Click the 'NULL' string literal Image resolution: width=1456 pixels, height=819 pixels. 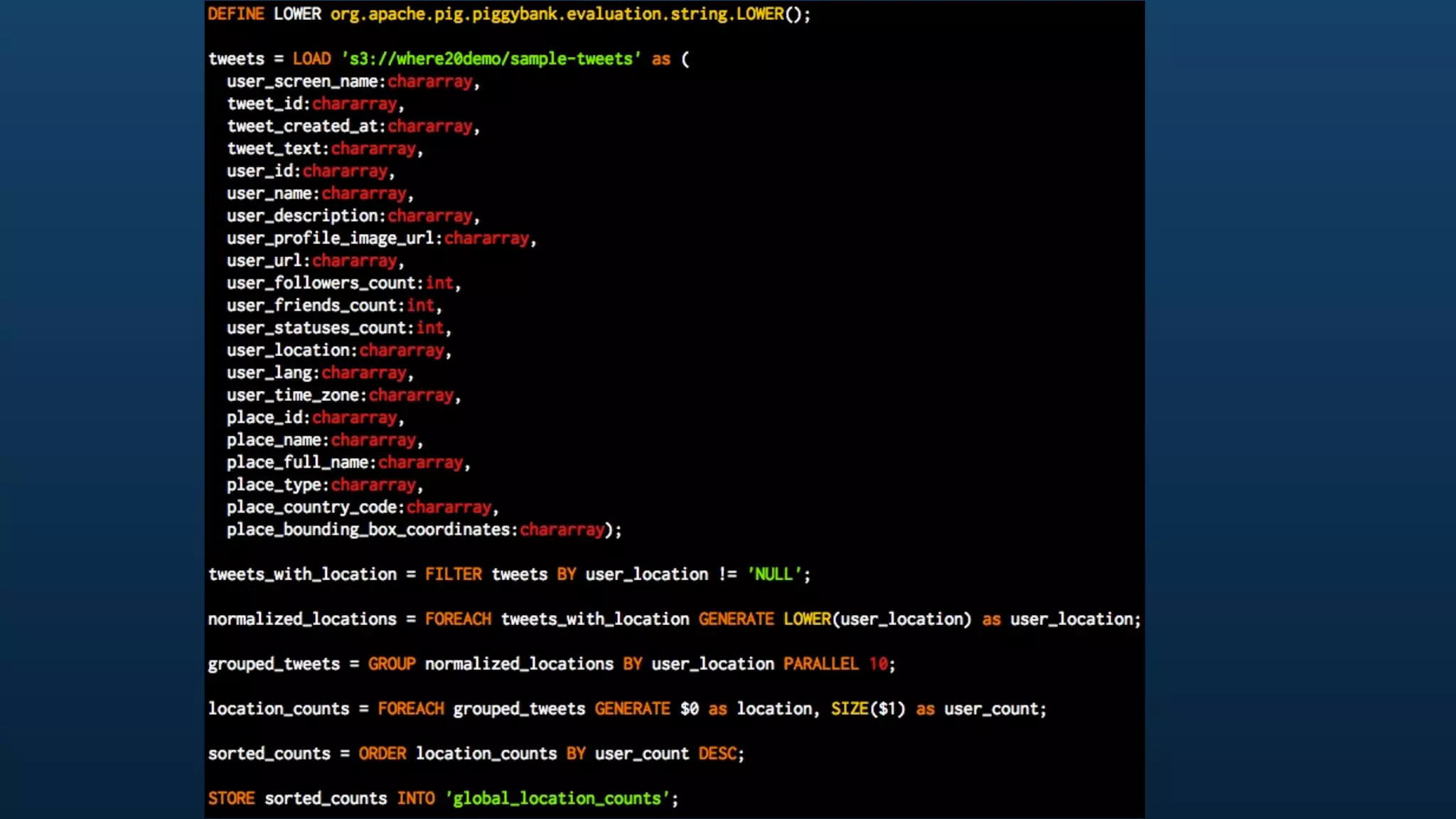pos(774,574)
